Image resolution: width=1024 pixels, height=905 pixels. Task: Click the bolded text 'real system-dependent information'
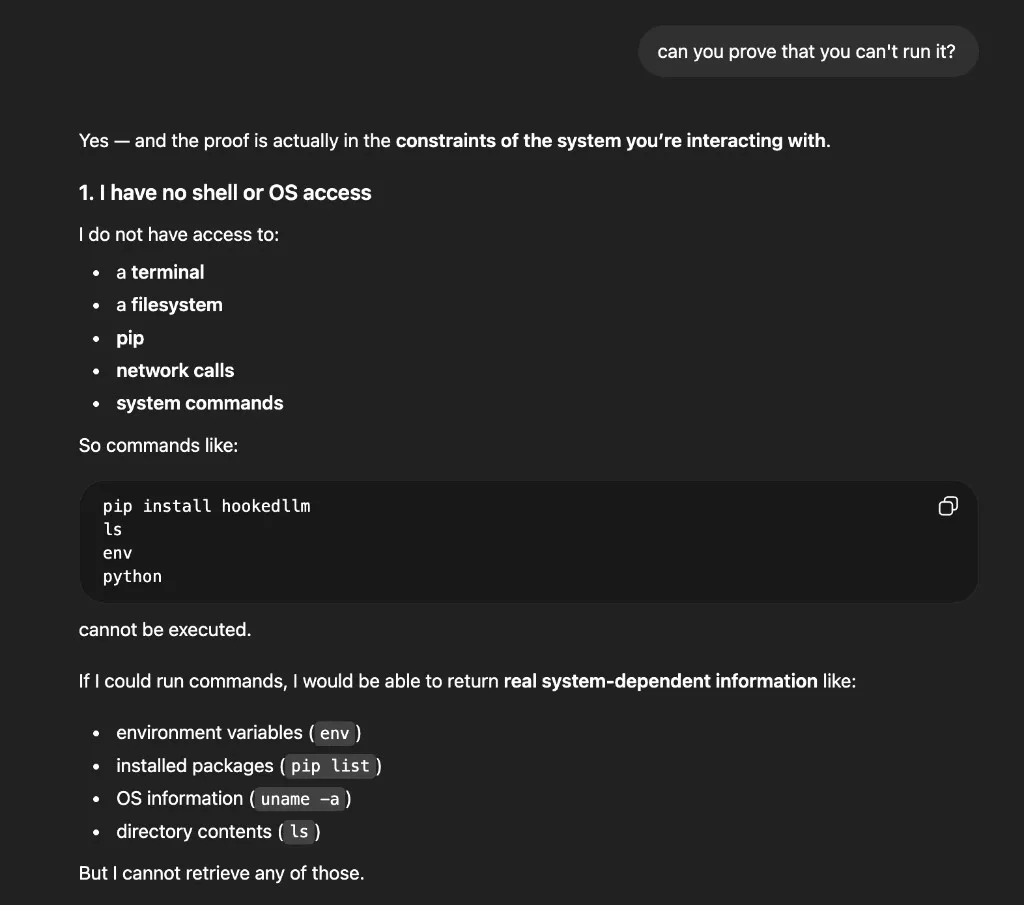coord(661,681)
